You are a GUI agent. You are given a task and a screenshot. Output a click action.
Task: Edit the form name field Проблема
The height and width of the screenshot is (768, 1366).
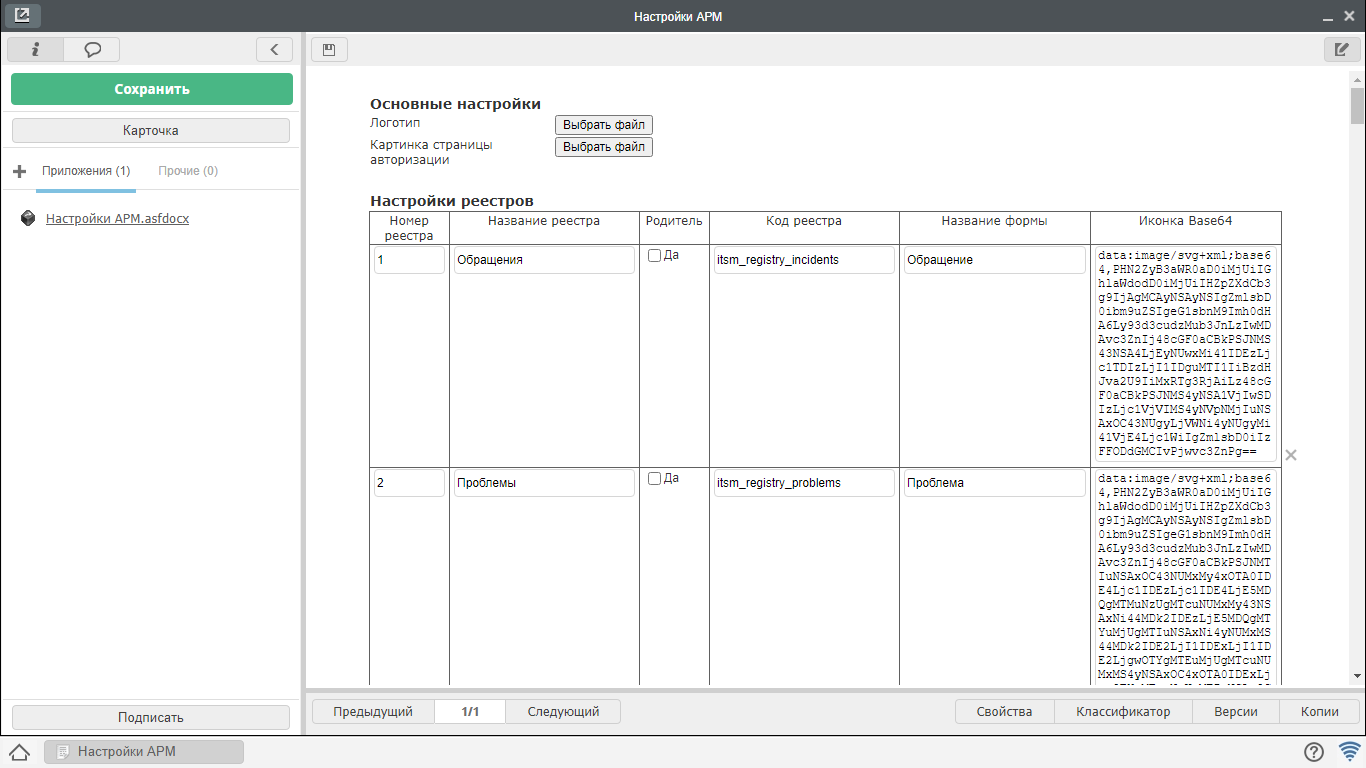click(x=995, y=483)
